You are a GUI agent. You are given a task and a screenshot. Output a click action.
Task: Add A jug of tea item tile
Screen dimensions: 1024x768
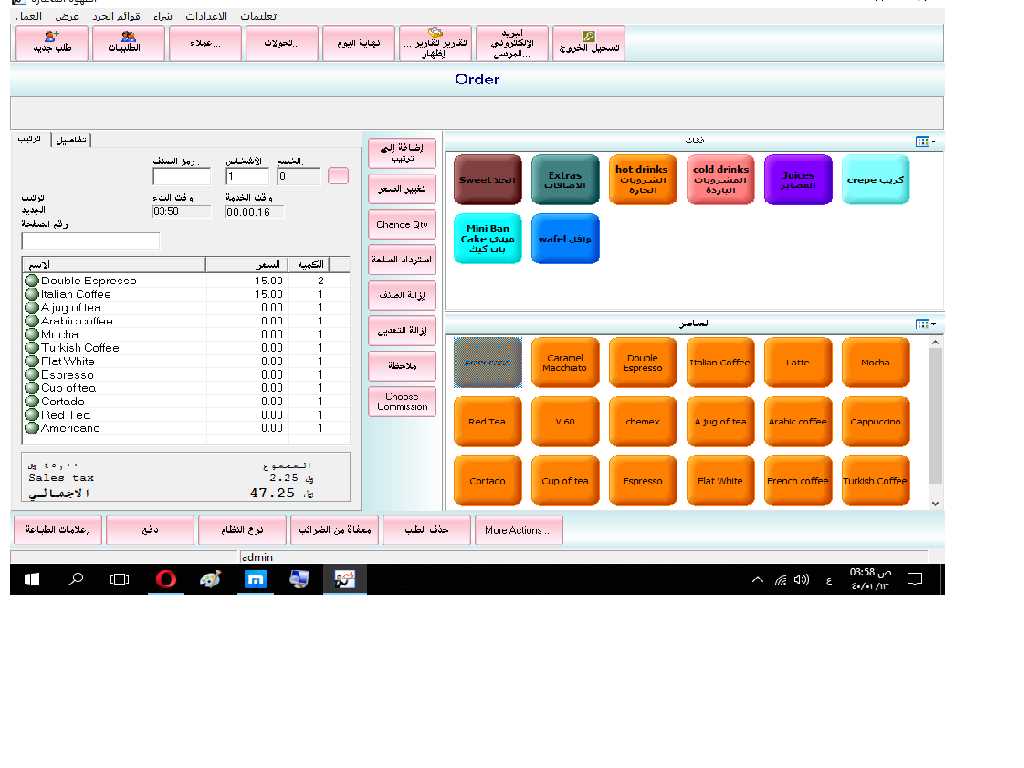[x=720, y=421]
